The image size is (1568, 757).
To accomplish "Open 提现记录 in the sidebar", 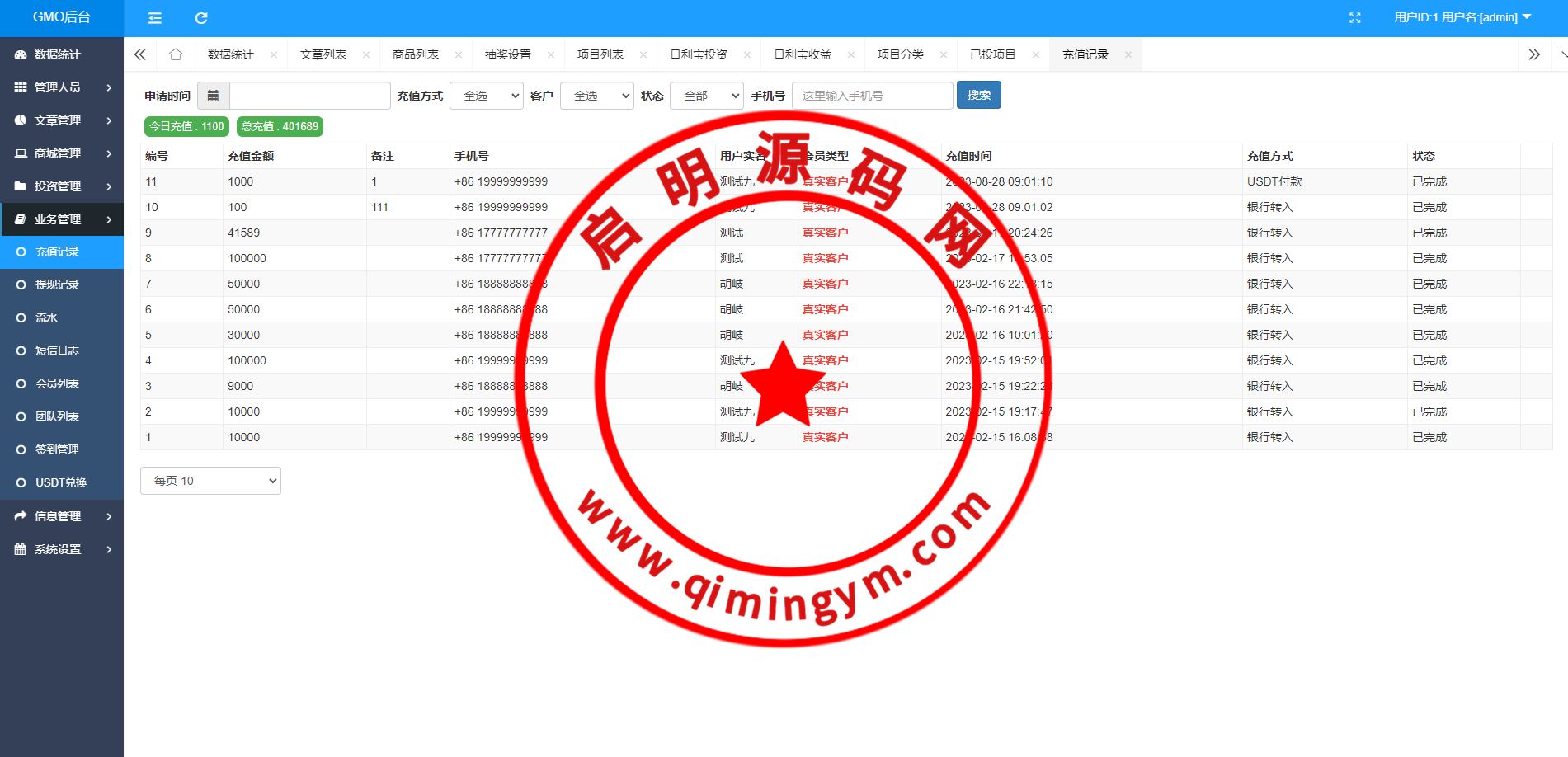I will (x=57, y=284).
